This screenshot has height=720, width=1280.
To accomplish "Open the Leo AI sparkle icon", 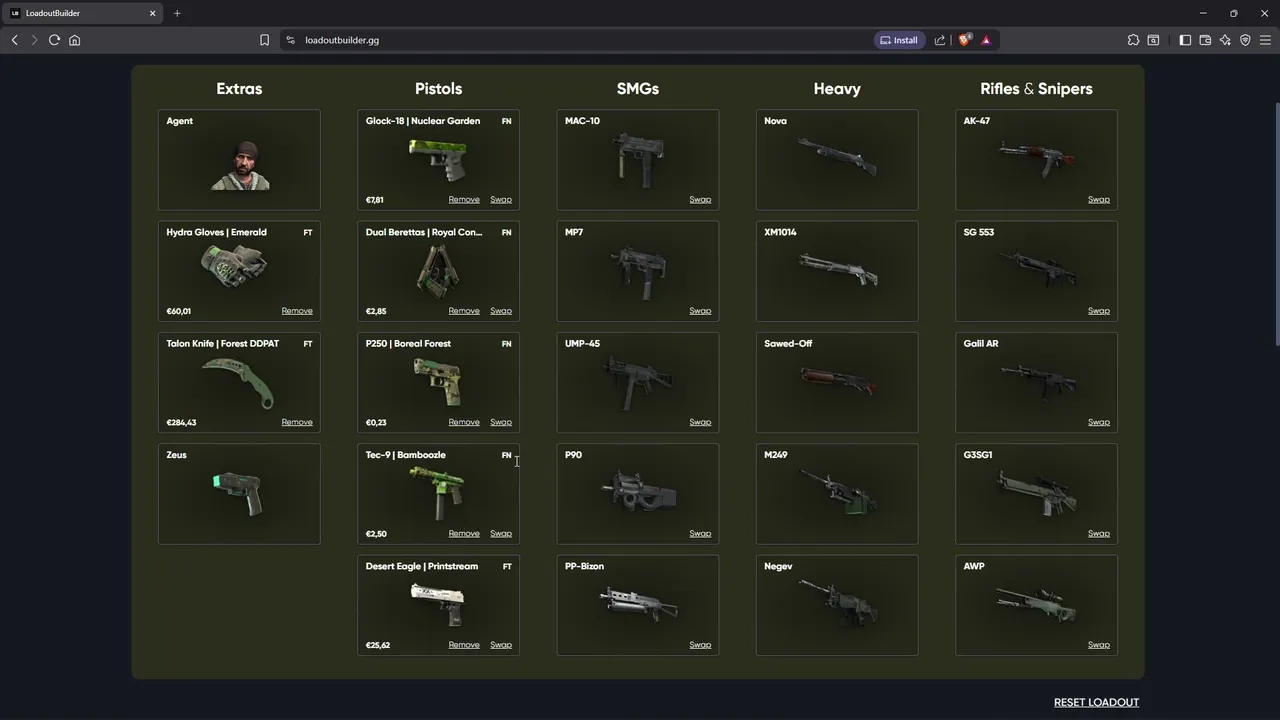I will (1225, 40).
